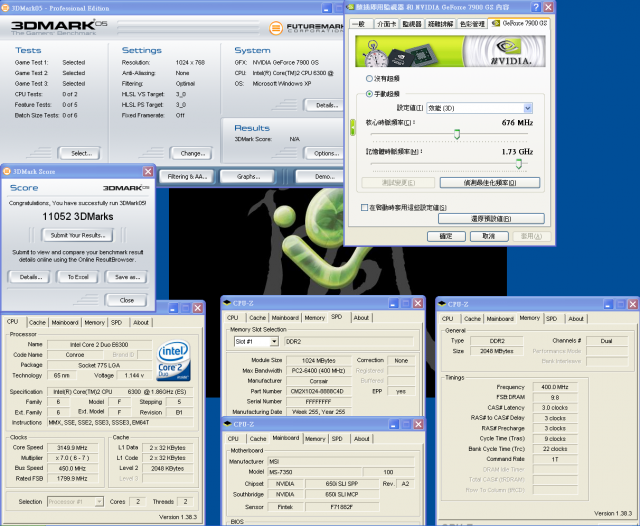Open About tab in CPU-Z Memory window
The image size is (640, 526).
pyautogui.click(x=576, y=319)
